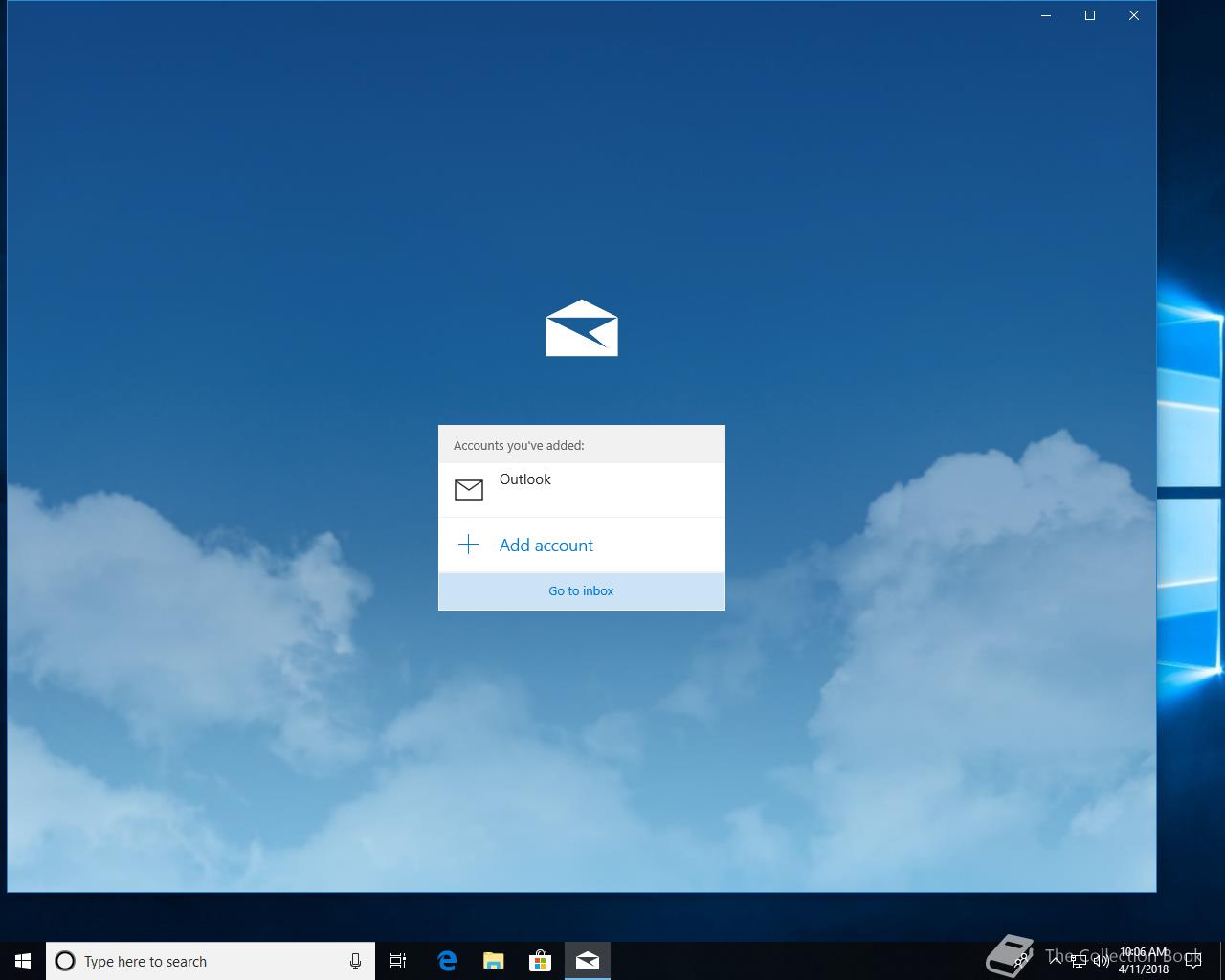Open Microsoft Store from the taskbar

pyautogui.click(x=540, y=961)
